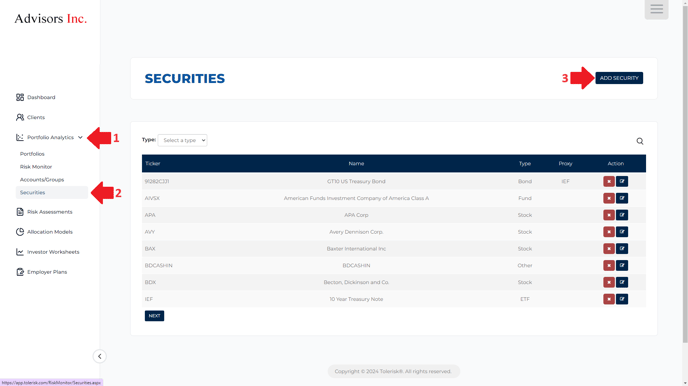
Task: Collapse Portfolio Analytics chevron
Action: click(x=80, y=137)
